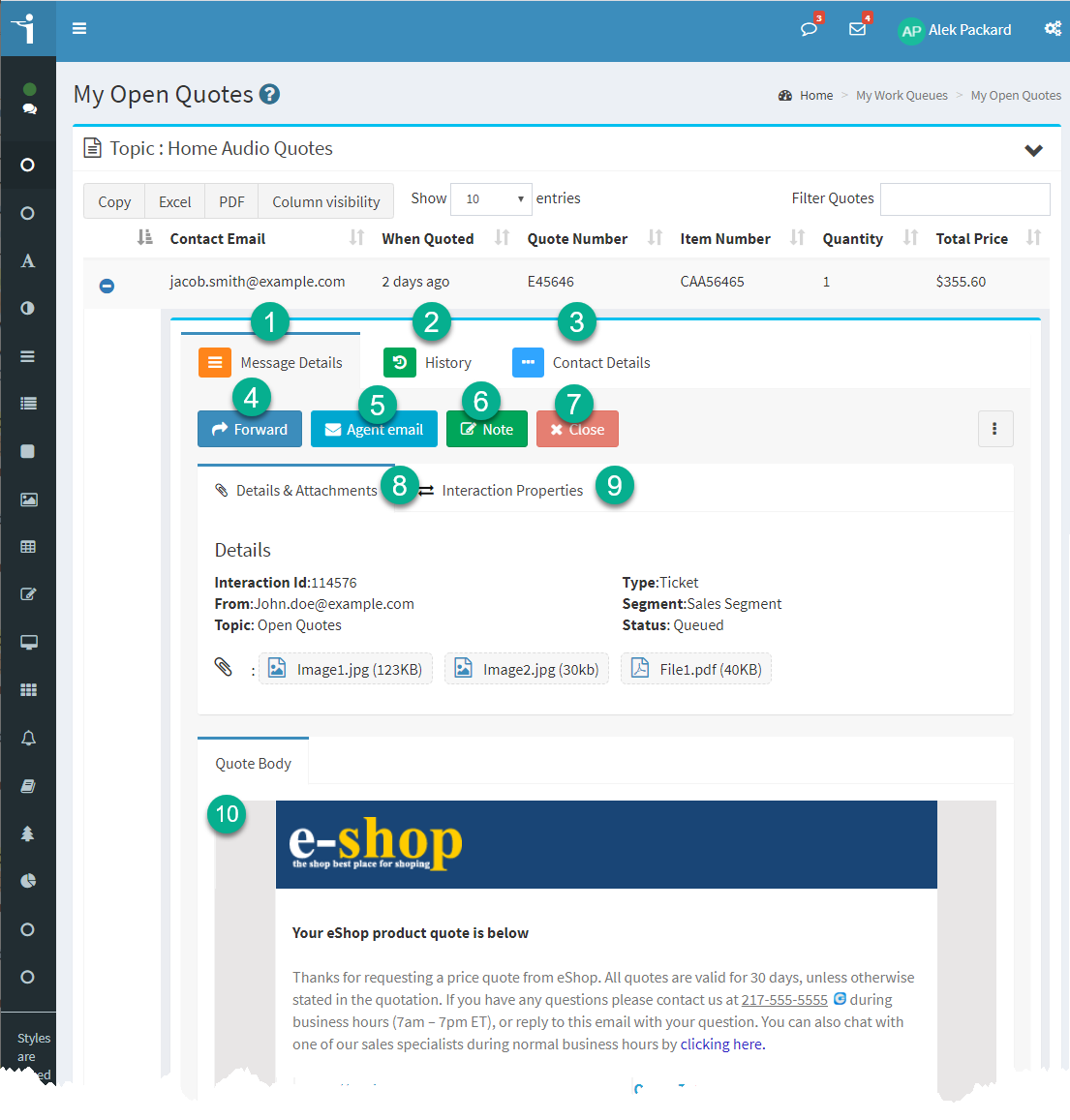1070x1120 pixels.
Task: Open the email inbox icon with badge 4
Action: point(857,29)
